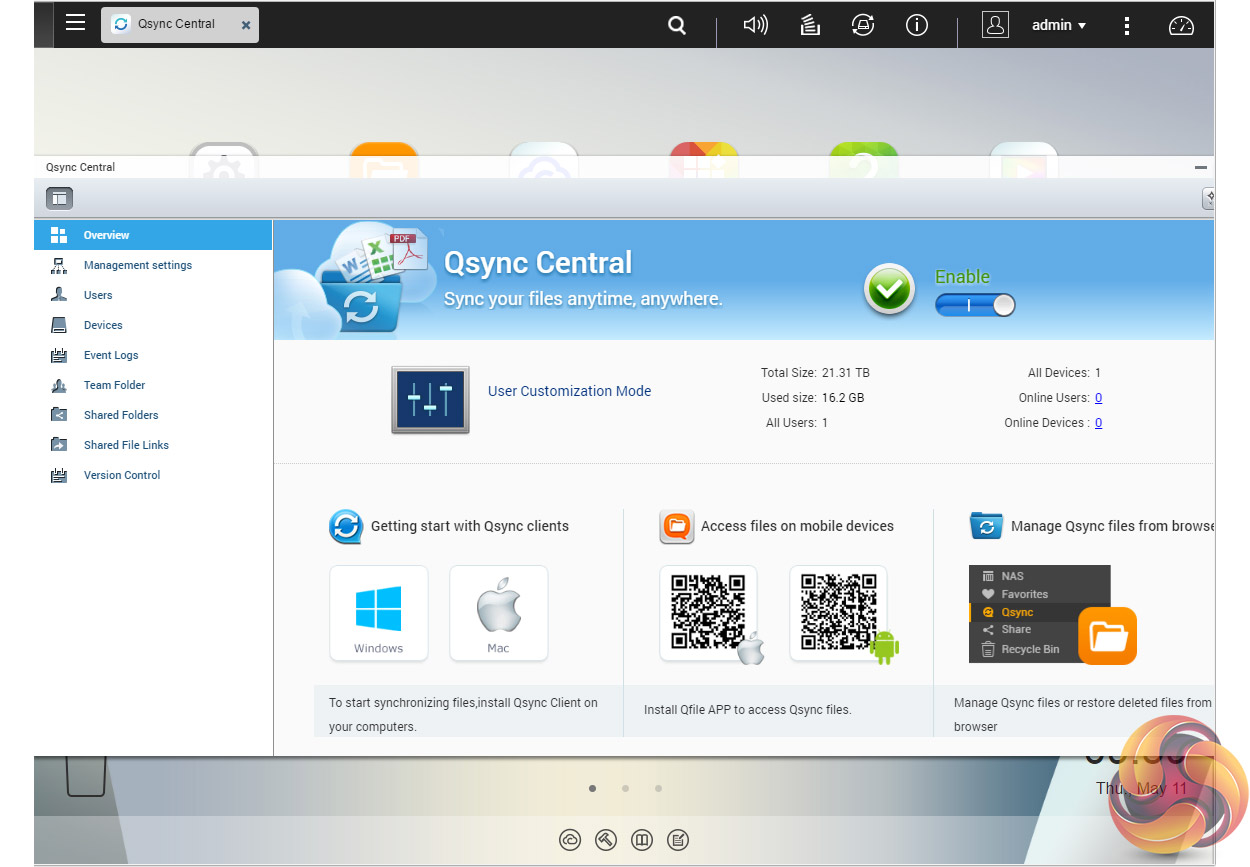The image size is (1250, 867).
Task: Click the Online Devices count link
Action: point(1098,423)
